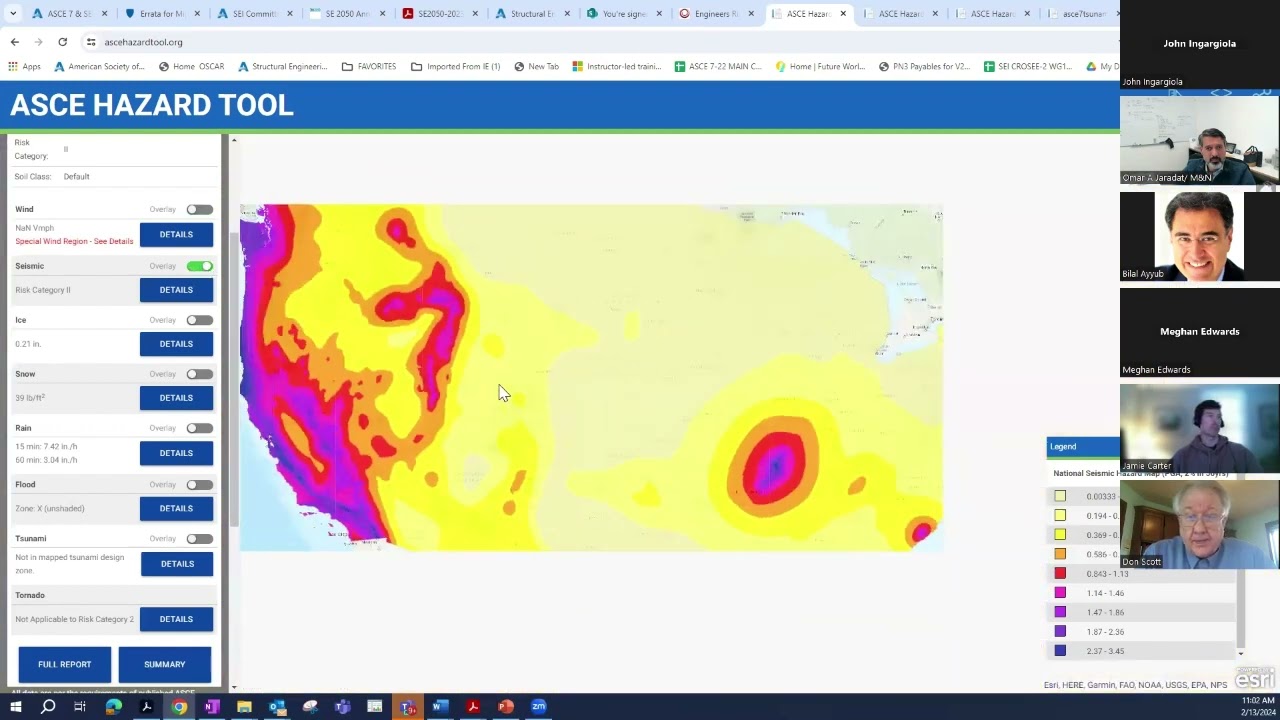Open Flood DETAILS button
Screen dimensions: 1280x720
point(176,508)
